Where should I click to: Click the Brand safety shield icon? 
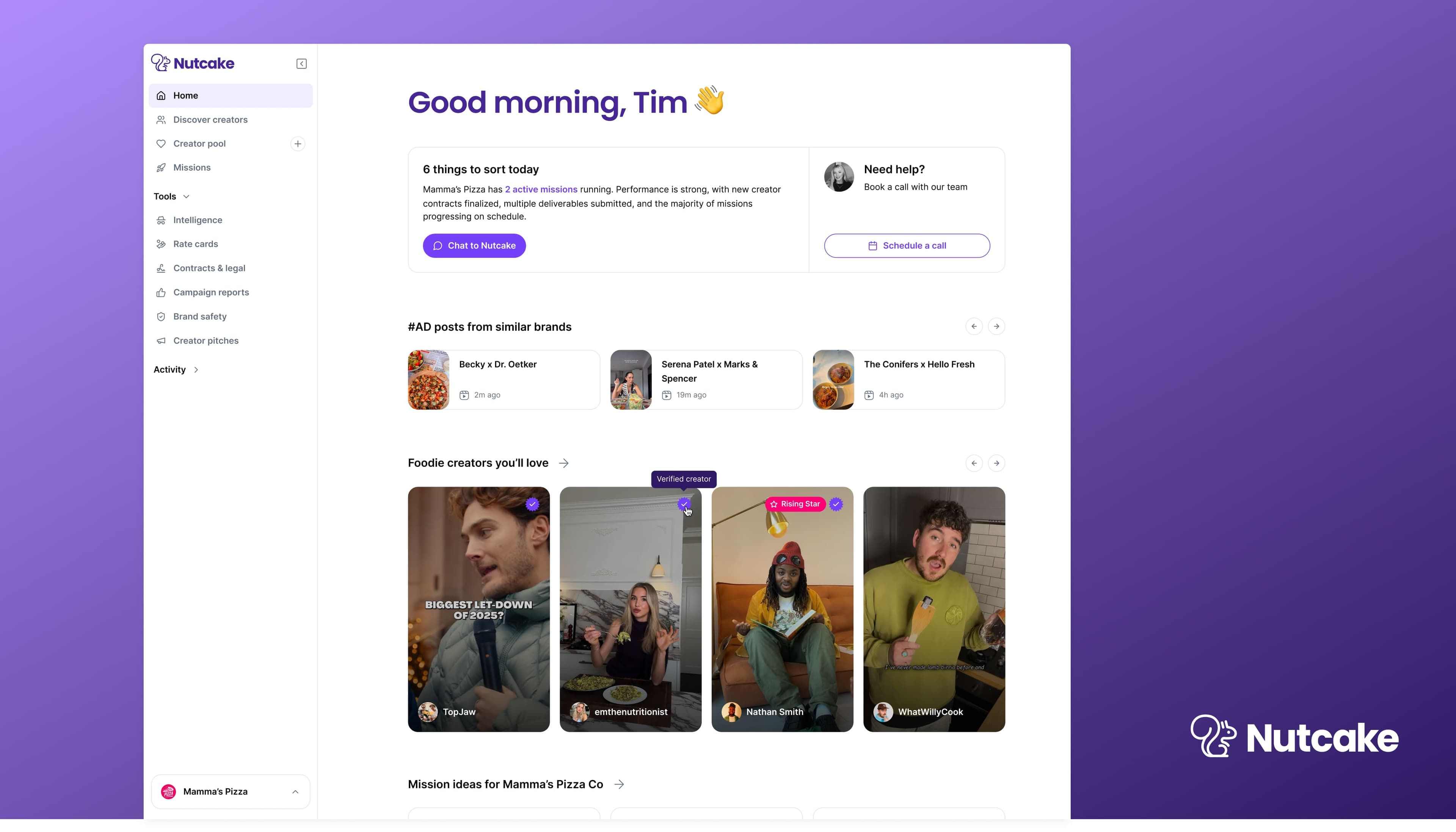(x=161, y=317)
